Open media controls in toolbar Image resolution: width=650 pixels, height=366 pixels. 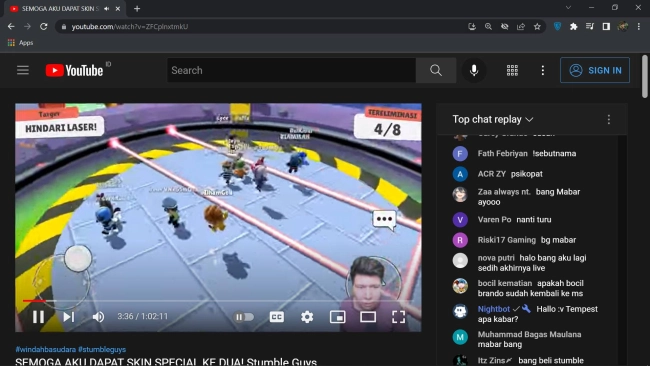(589, 27)
